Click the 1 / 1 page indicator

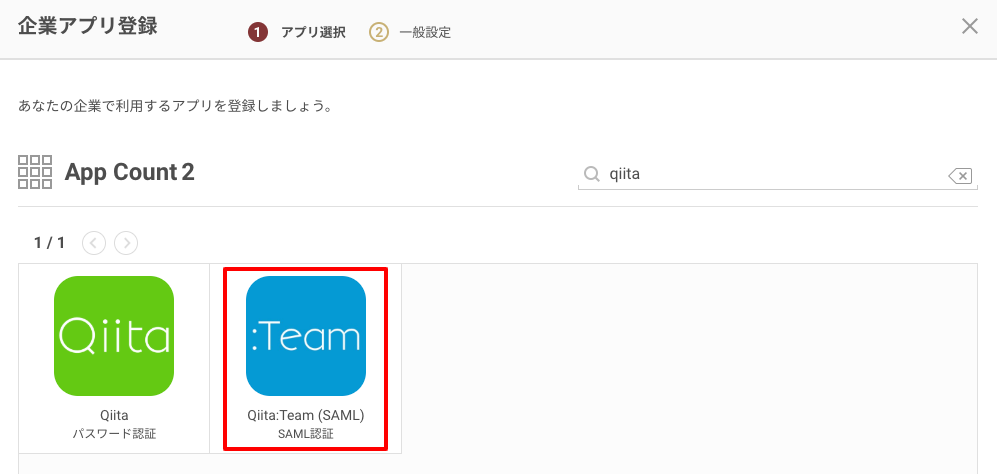(x=50, y=242)
